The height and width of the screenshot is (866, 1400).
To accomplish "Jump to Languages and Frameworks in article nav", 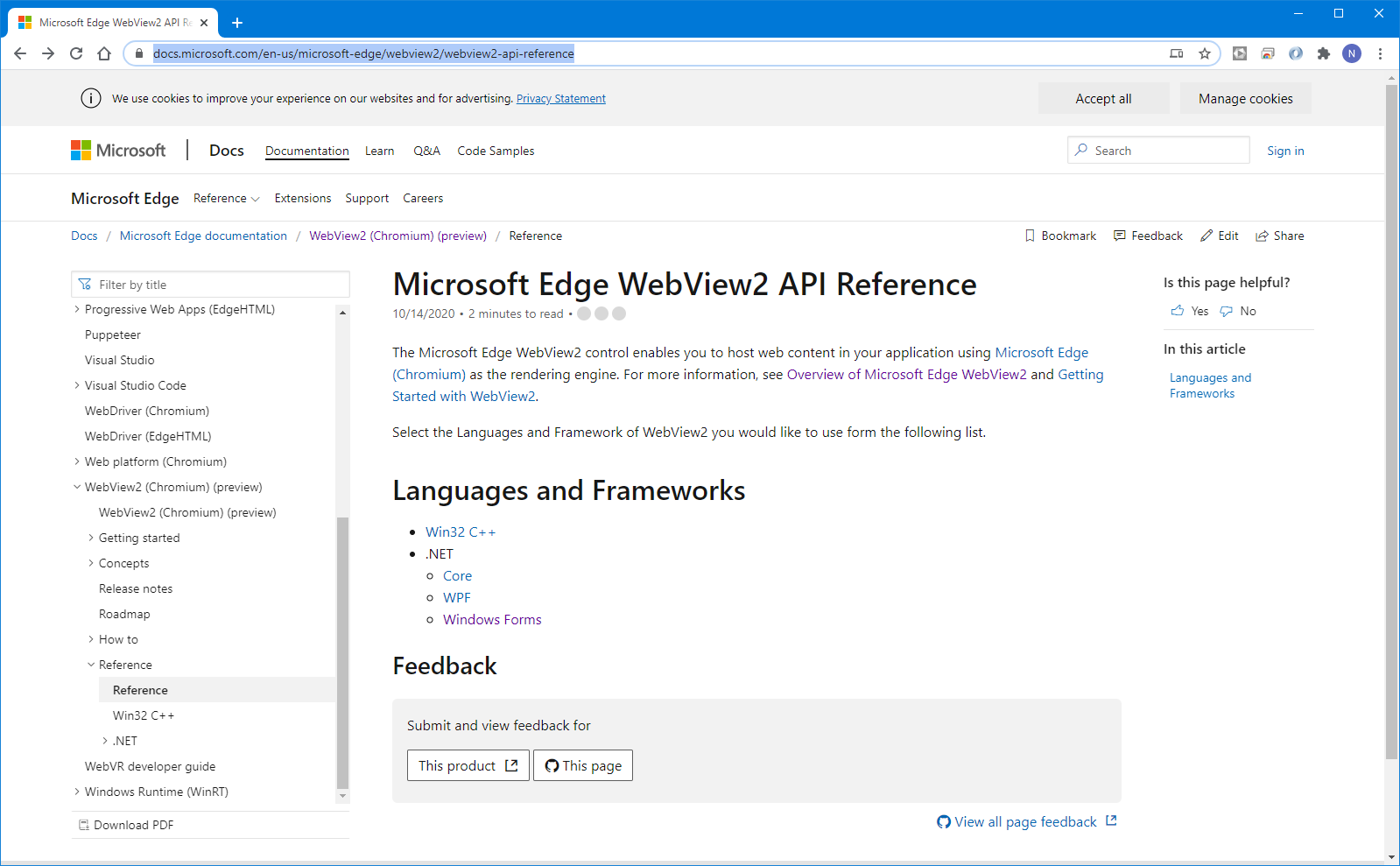I will tap(1210, 385).
